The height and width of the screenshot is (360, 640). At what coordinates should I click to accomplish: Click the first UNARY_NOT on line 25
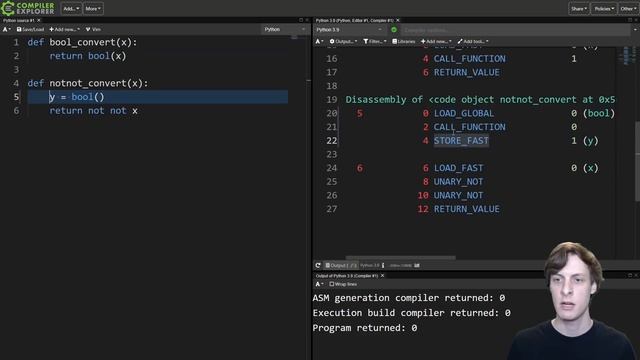pos(458,182)
